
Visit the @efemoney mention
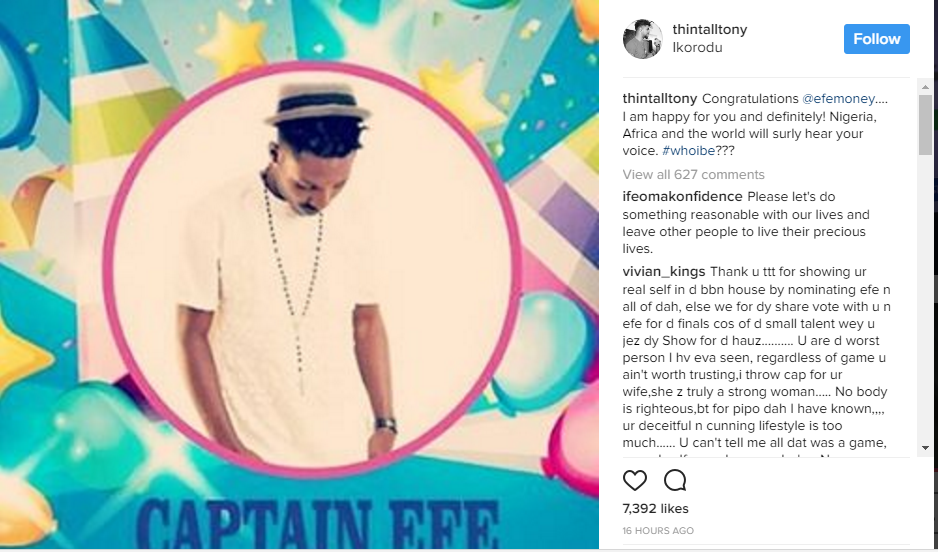[840, 99]
